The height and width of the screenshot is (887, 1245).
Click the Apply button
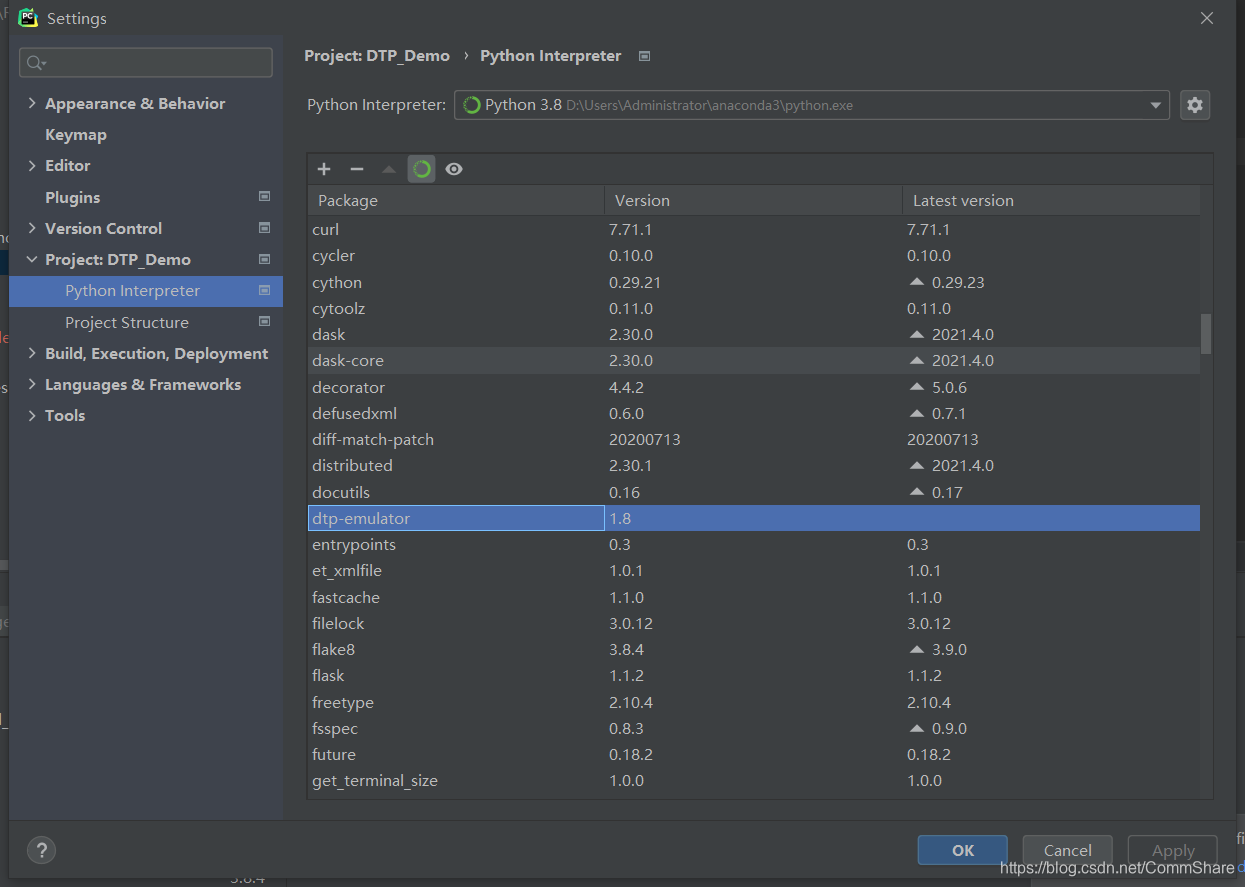click(1172, 850)
